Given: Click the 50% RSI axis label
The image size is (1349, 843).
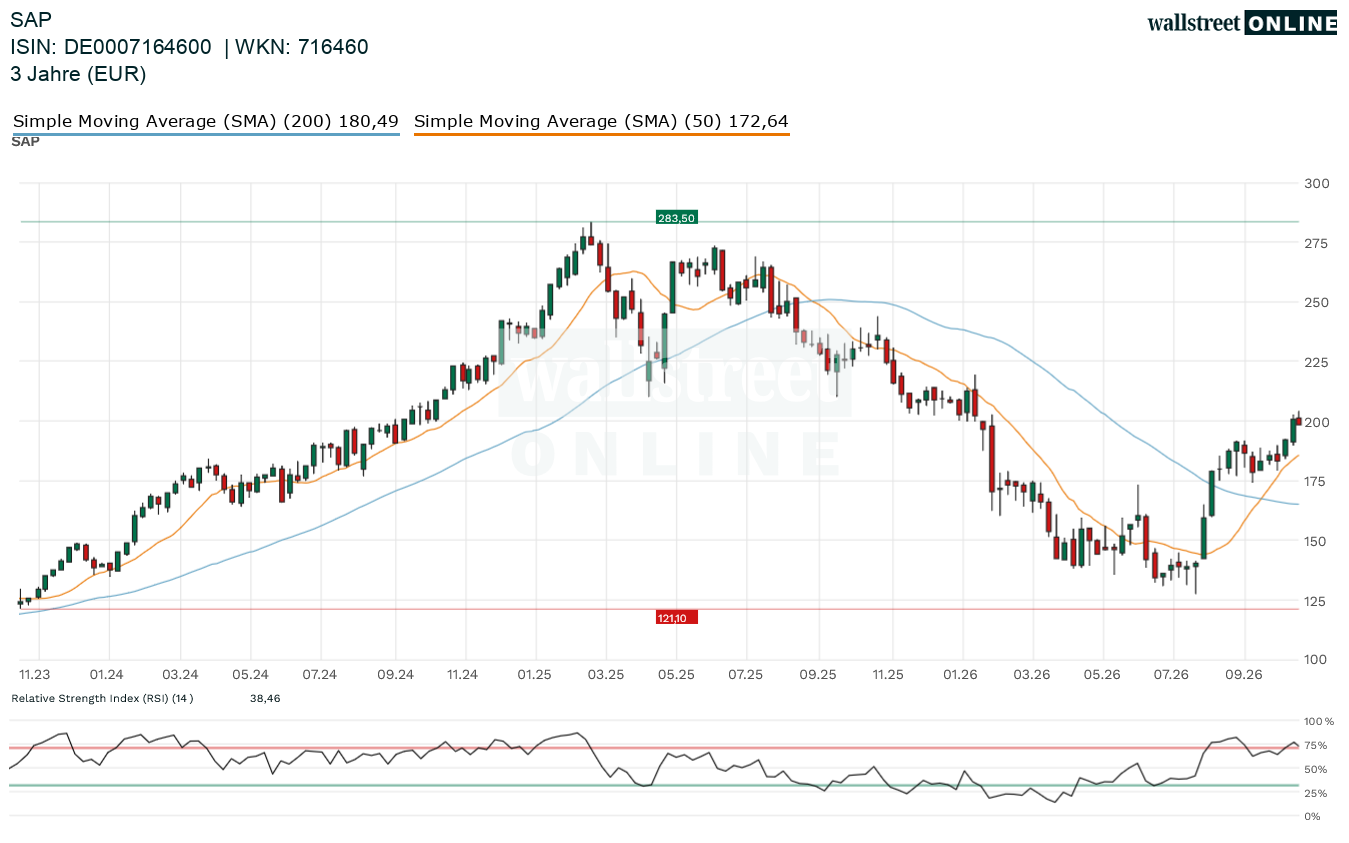Looking at the screenshot, I should coord(1316,769).
